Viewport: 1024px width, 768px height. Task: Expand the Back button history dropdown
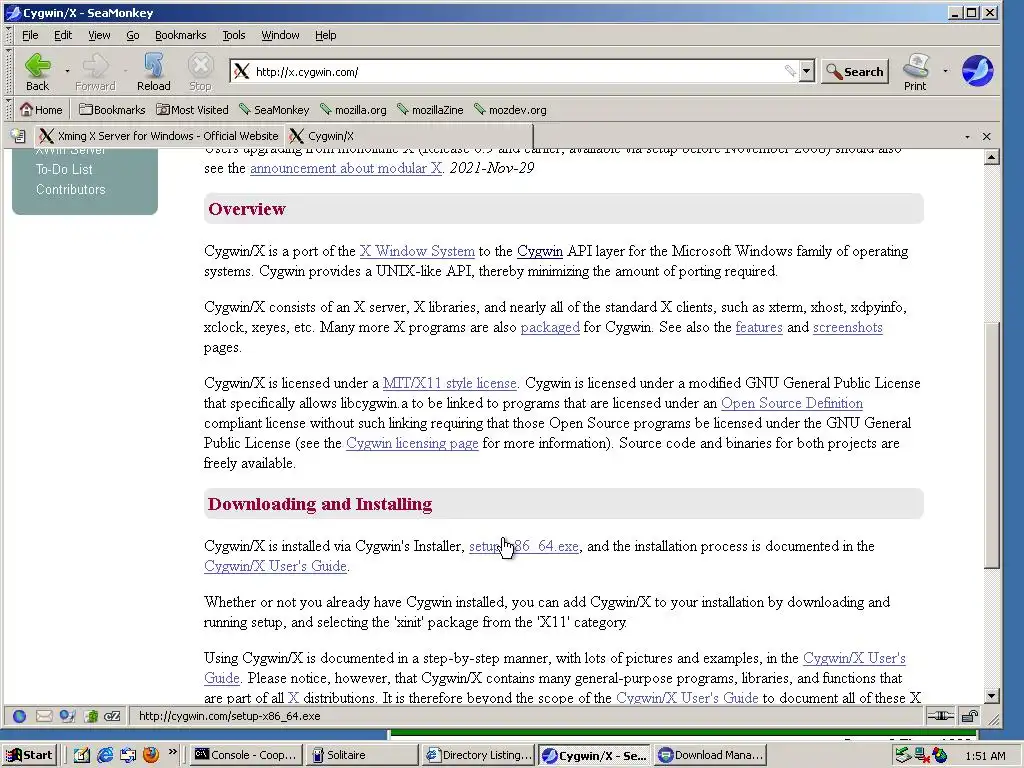pyautogui.click(x=67, y=71)
